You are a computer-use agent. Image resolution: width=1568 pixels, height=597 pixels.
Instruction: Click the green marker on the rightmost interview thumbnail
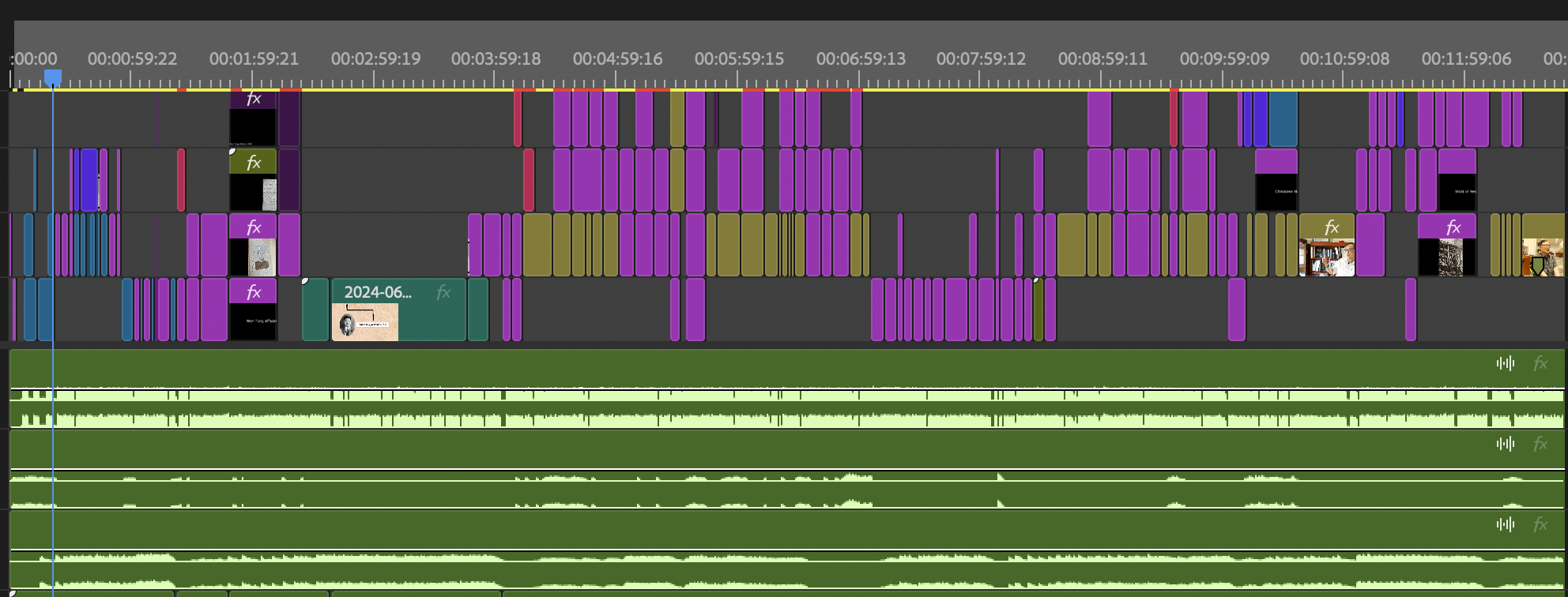click(x=1538, y=266)
